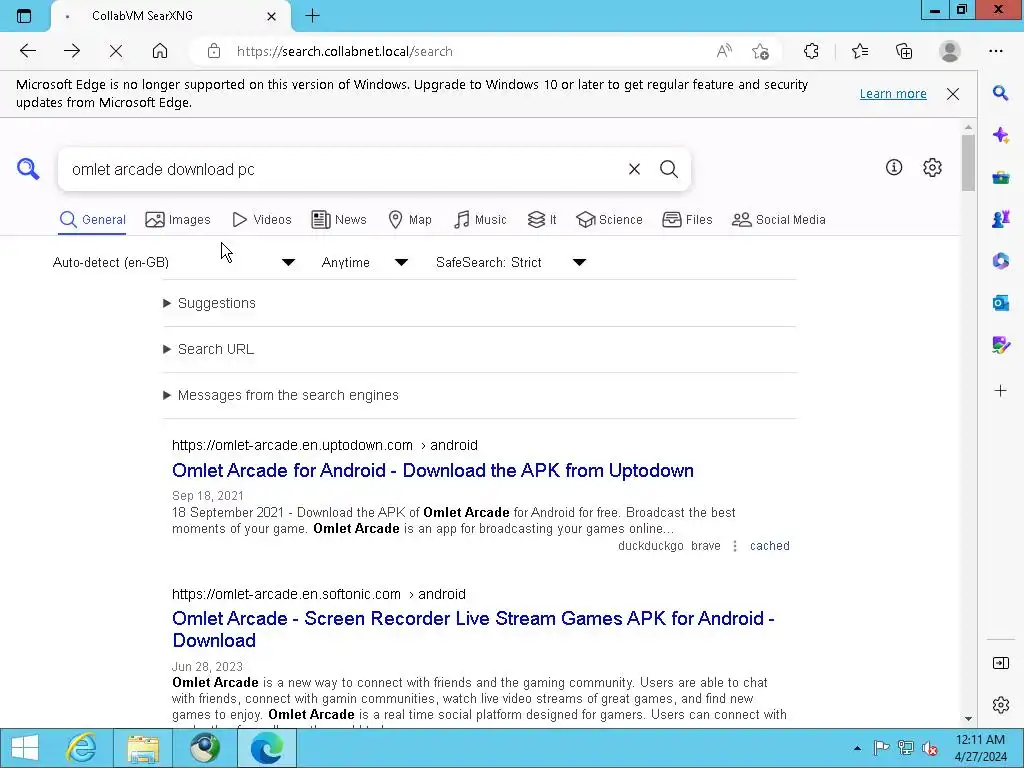The width and height of the screenshot is (1024, 768).
Task: Click the SearXNG magnifier logo
Action: [x=28, y=168]
